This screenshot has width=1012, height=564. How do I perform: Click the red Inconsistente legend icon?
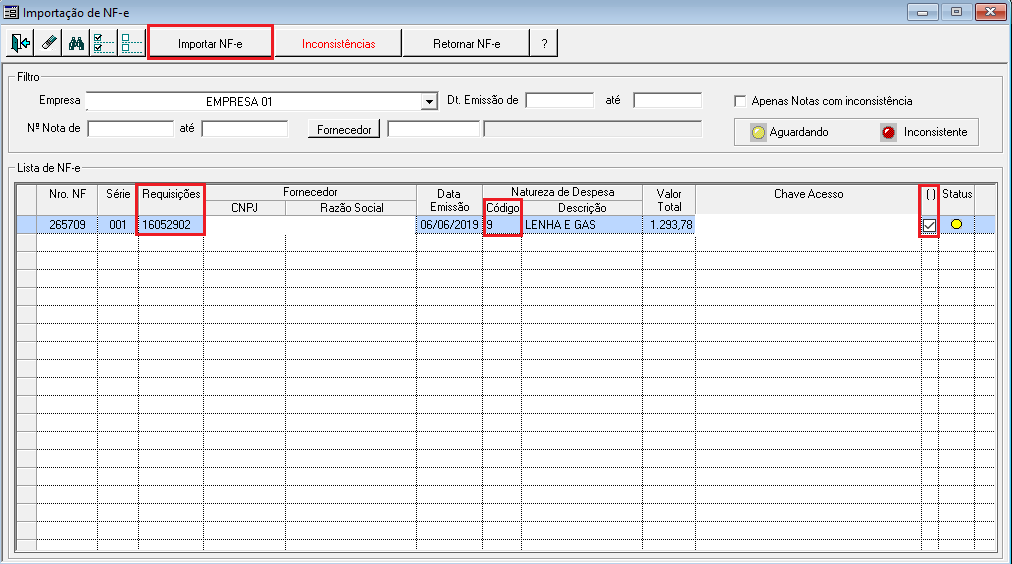(889, 132)
